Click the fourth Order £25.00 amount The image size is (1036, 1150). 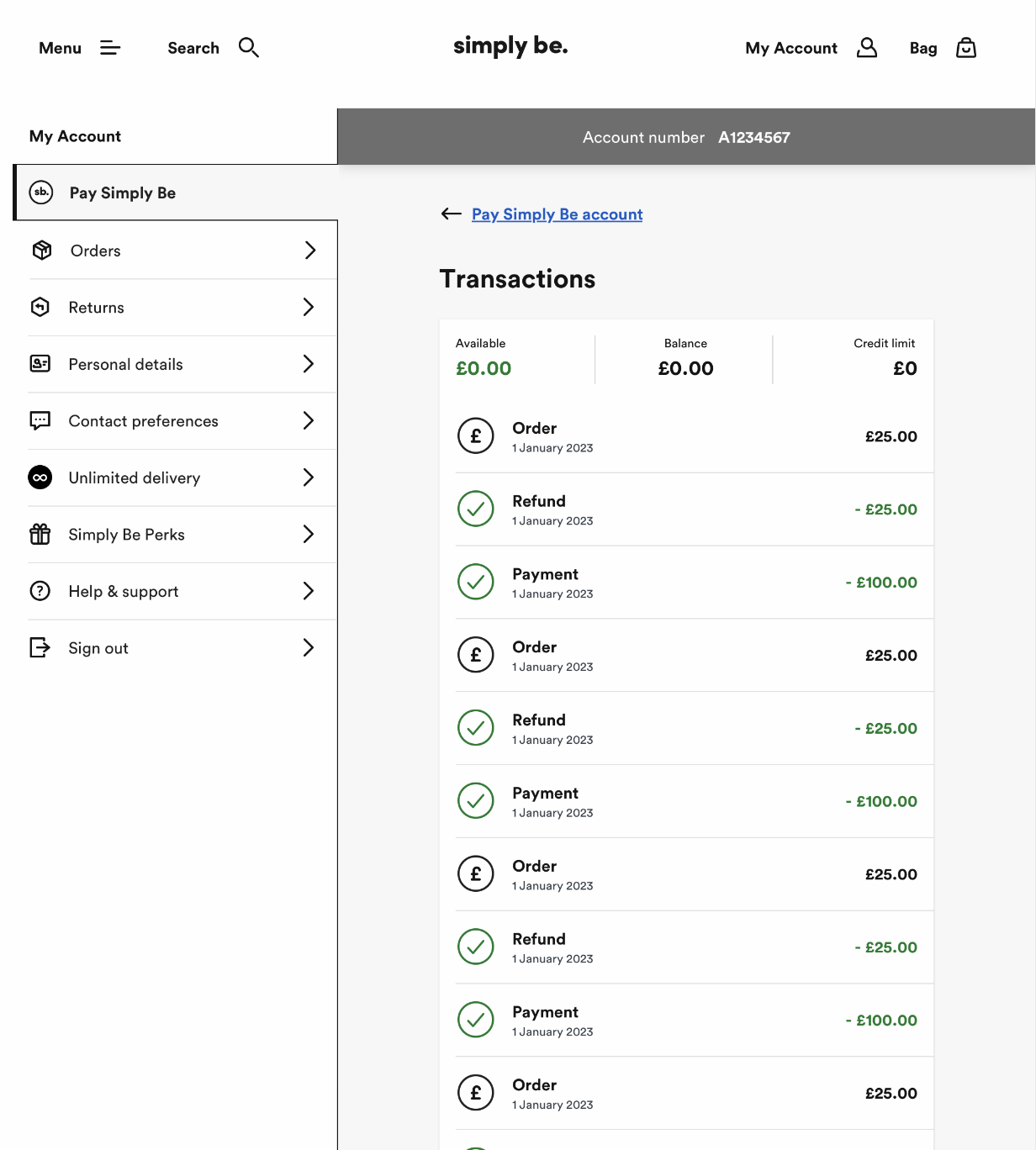coord(891,1094)
